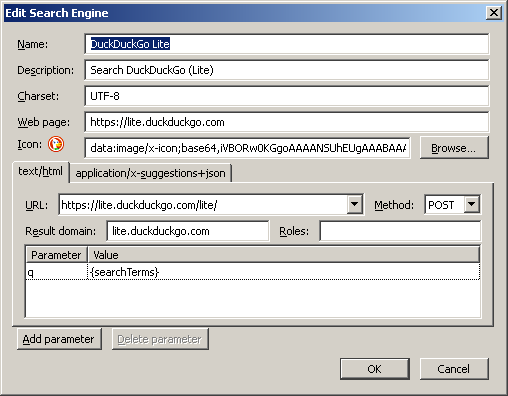Close the Edit Search Engine dialog
508x396 pixels.
[x=494, y=13]
